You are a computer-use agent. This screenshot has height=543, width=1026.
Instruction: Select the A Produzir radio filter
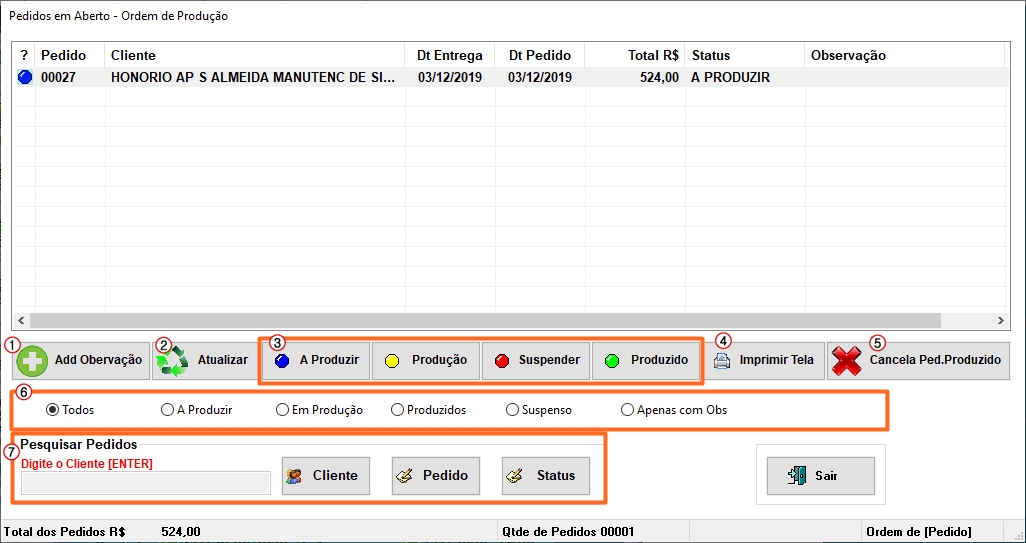click(167, 410)
